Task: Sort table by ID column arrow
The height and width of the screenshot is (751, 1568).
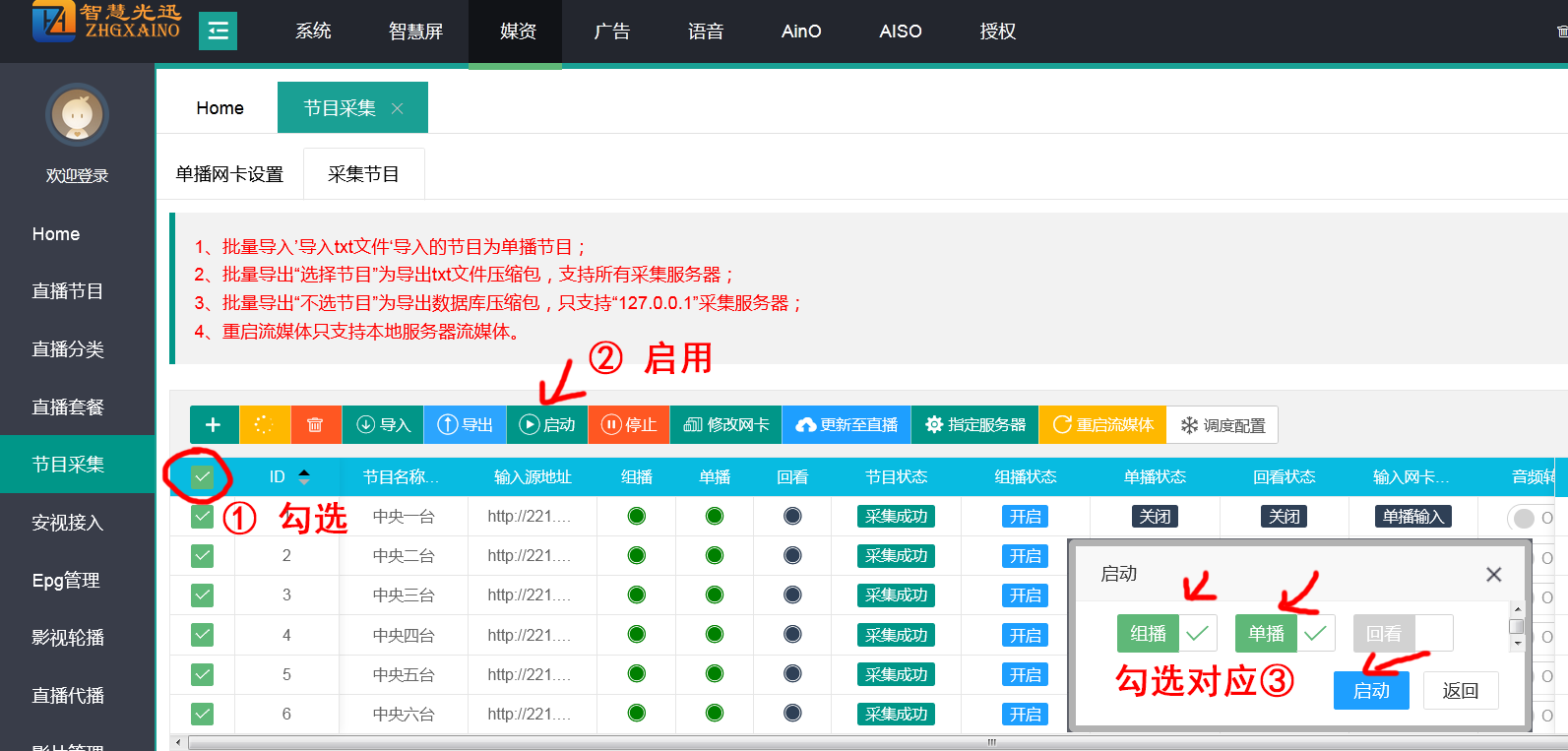Action: 304,477
